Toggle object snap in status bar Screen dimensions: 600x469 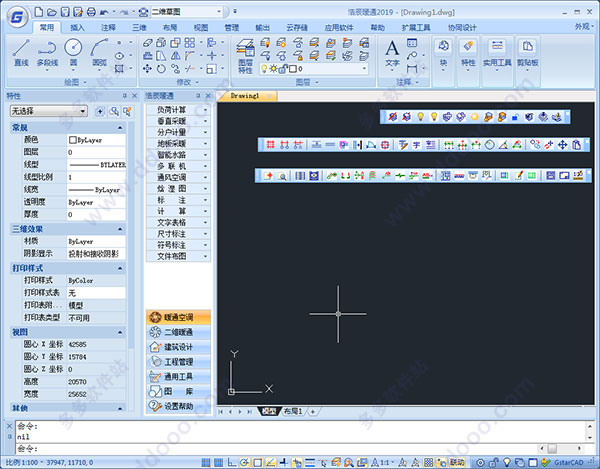(x=258, y=462)
